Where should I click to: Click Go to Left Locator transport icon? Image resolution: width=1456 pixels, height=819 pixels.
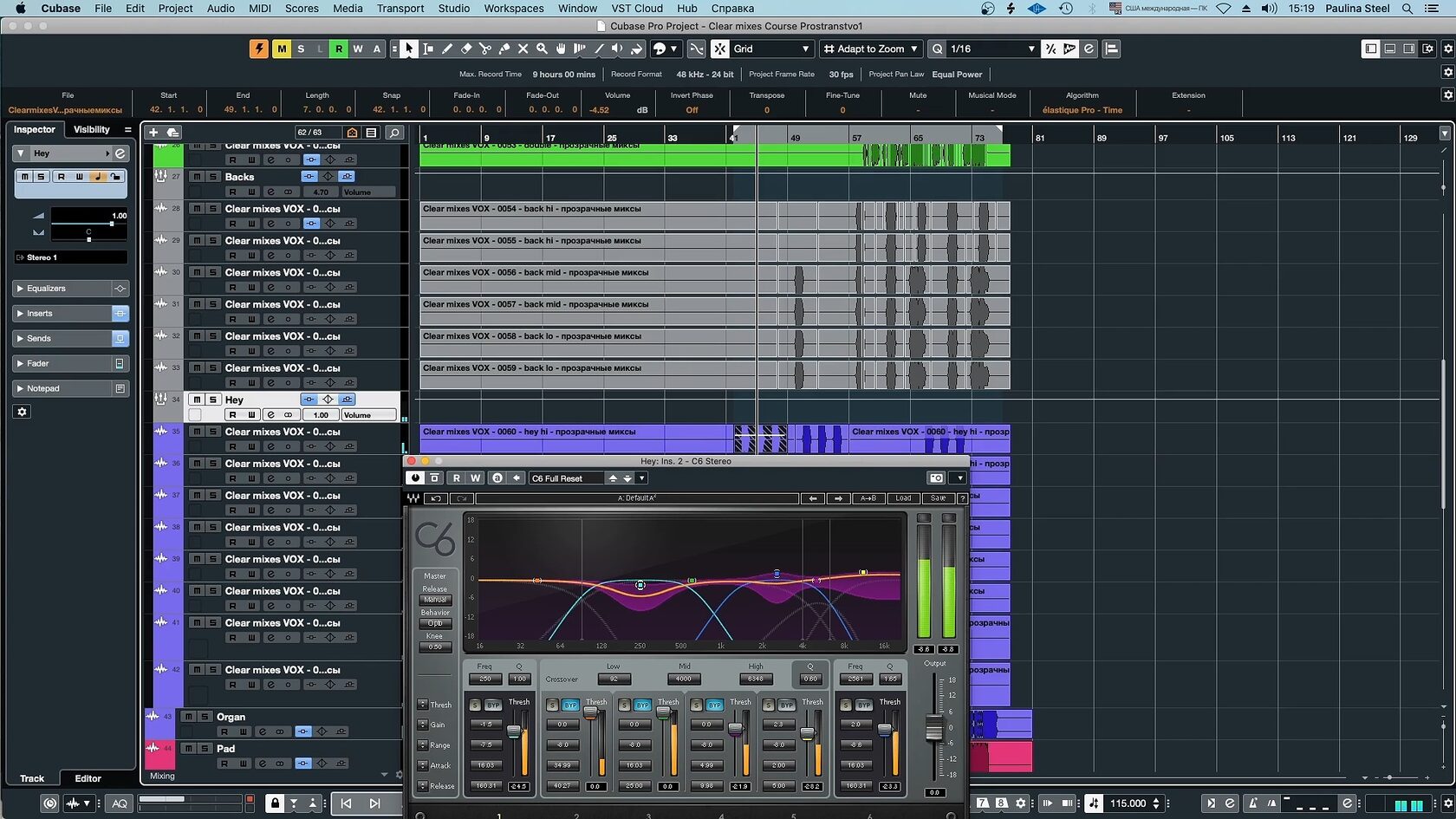click(346, 803)
